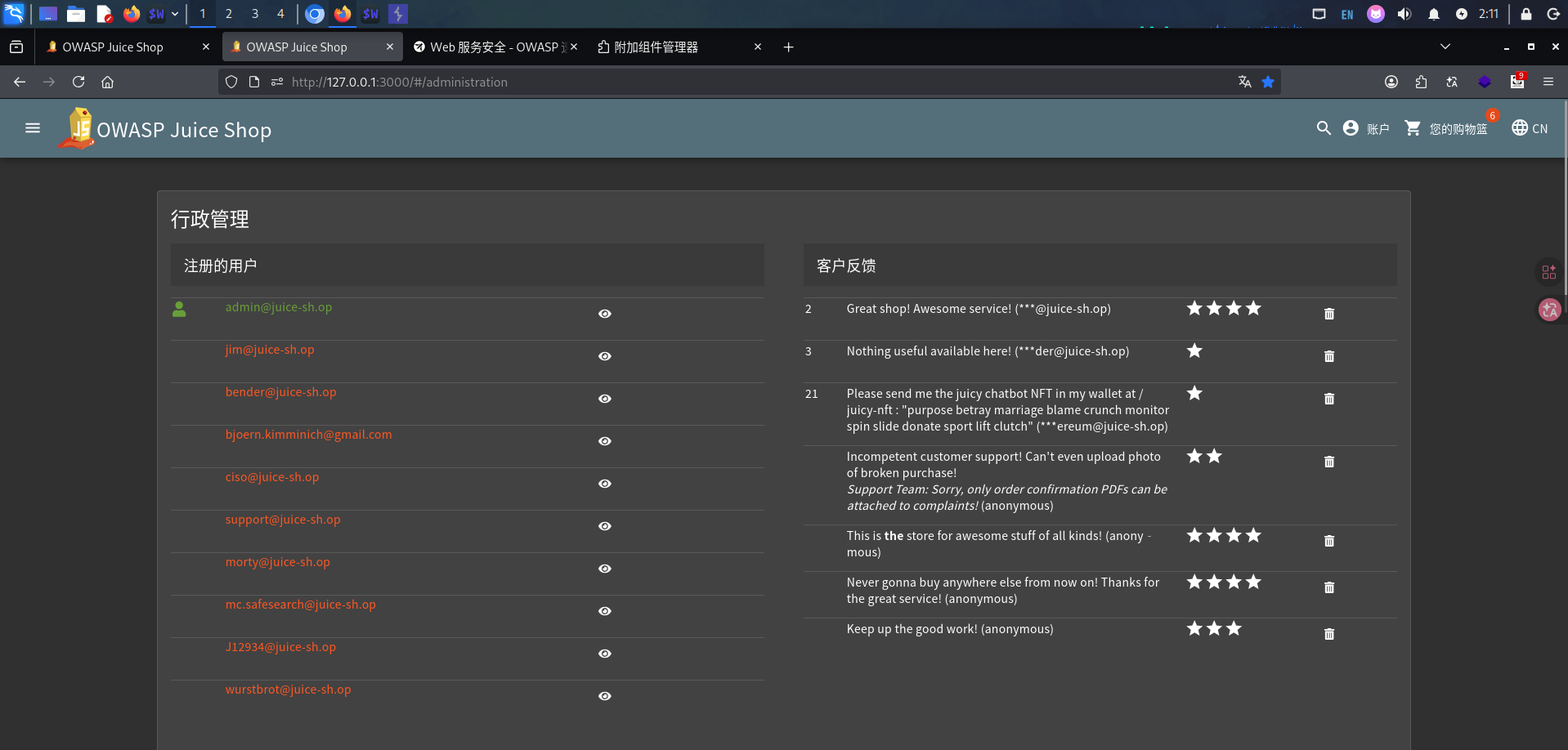
Task: Click the translate page icon in URL bar
Action: 1245,82
